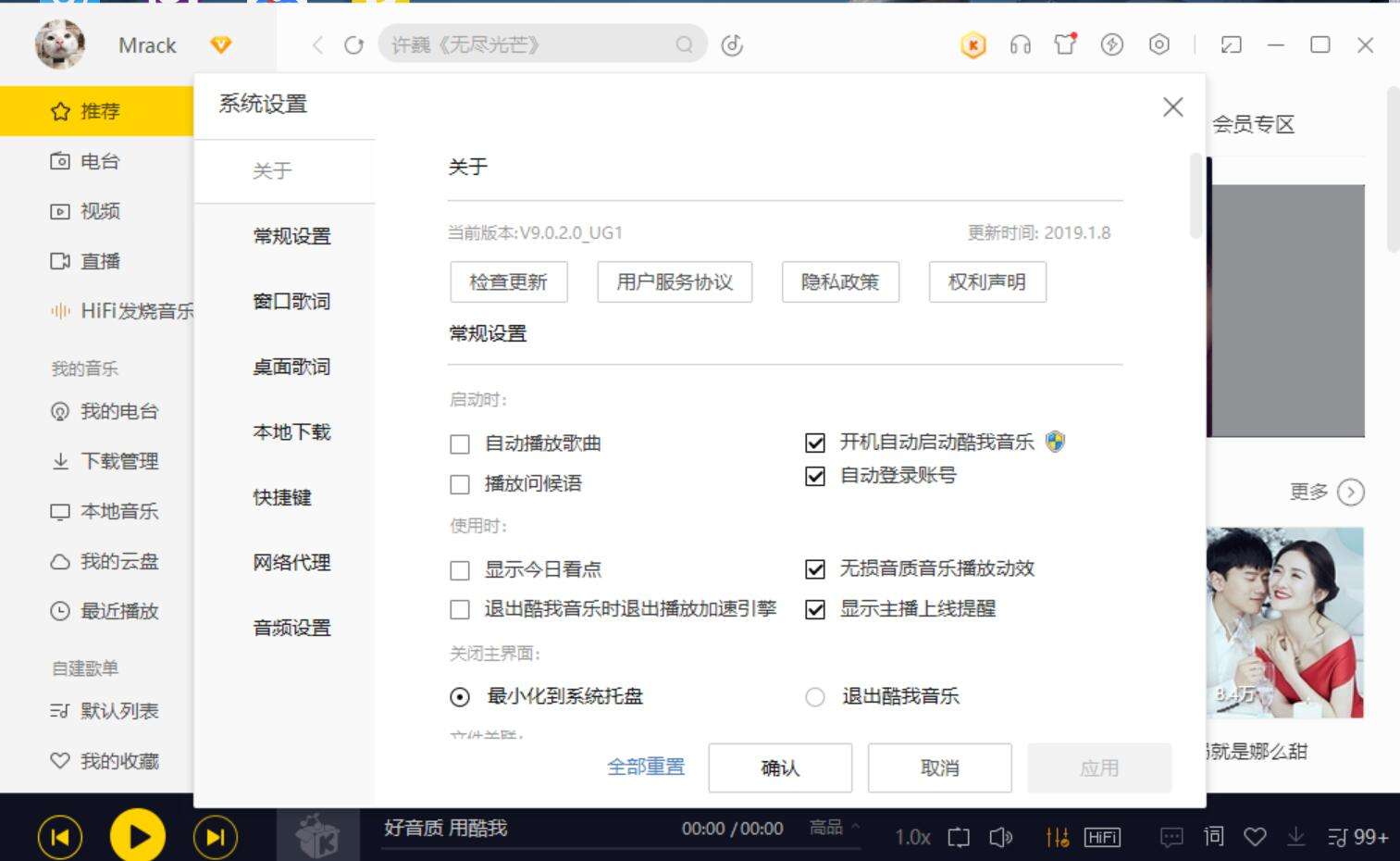The image size is (1400, 861).
Task: Download the current song with the arrow icon
Action: [1296, 837]
